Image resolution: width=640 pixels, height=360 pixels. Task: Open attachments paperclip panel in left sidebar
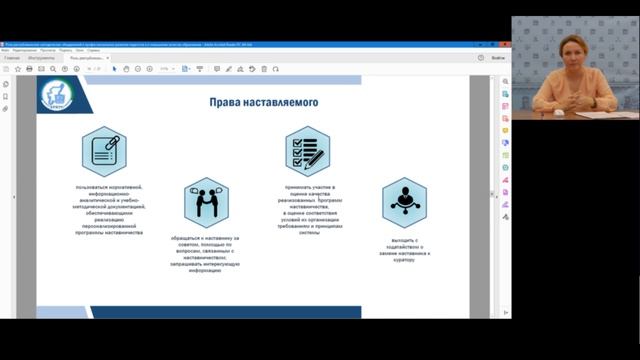6,109
